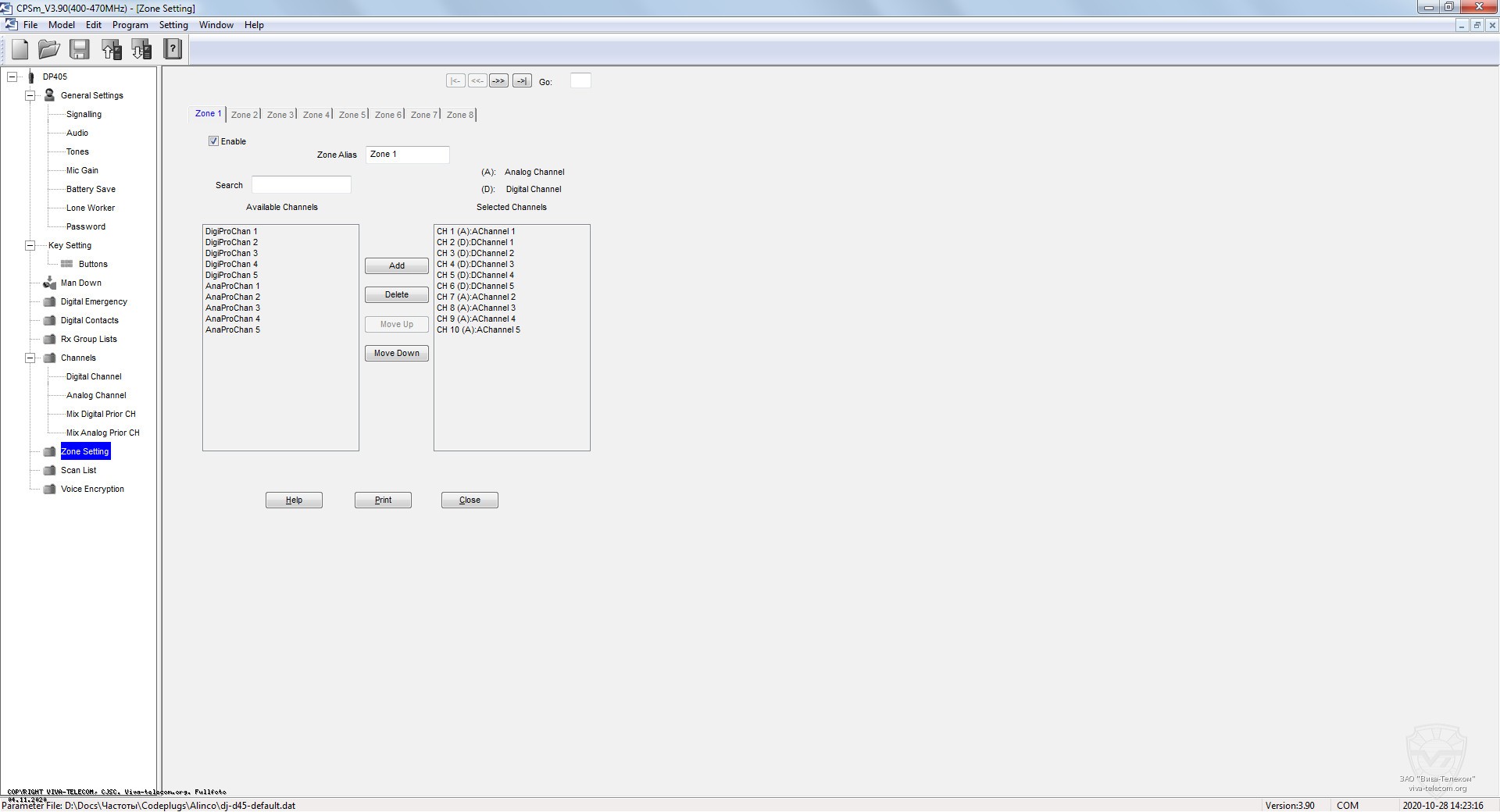Open Voice Encryption in the tree
The image size is (1500, 812).
click(x=92, y=489)
